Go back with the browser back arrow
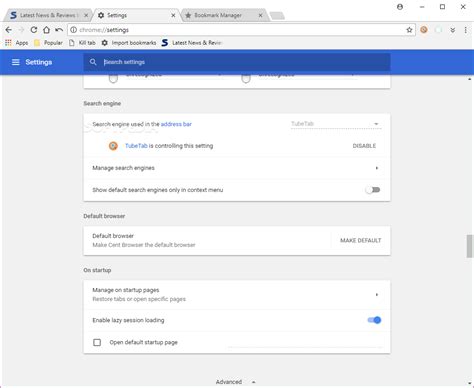This screenshot has height=388, width=474. [x=9, y=30]
